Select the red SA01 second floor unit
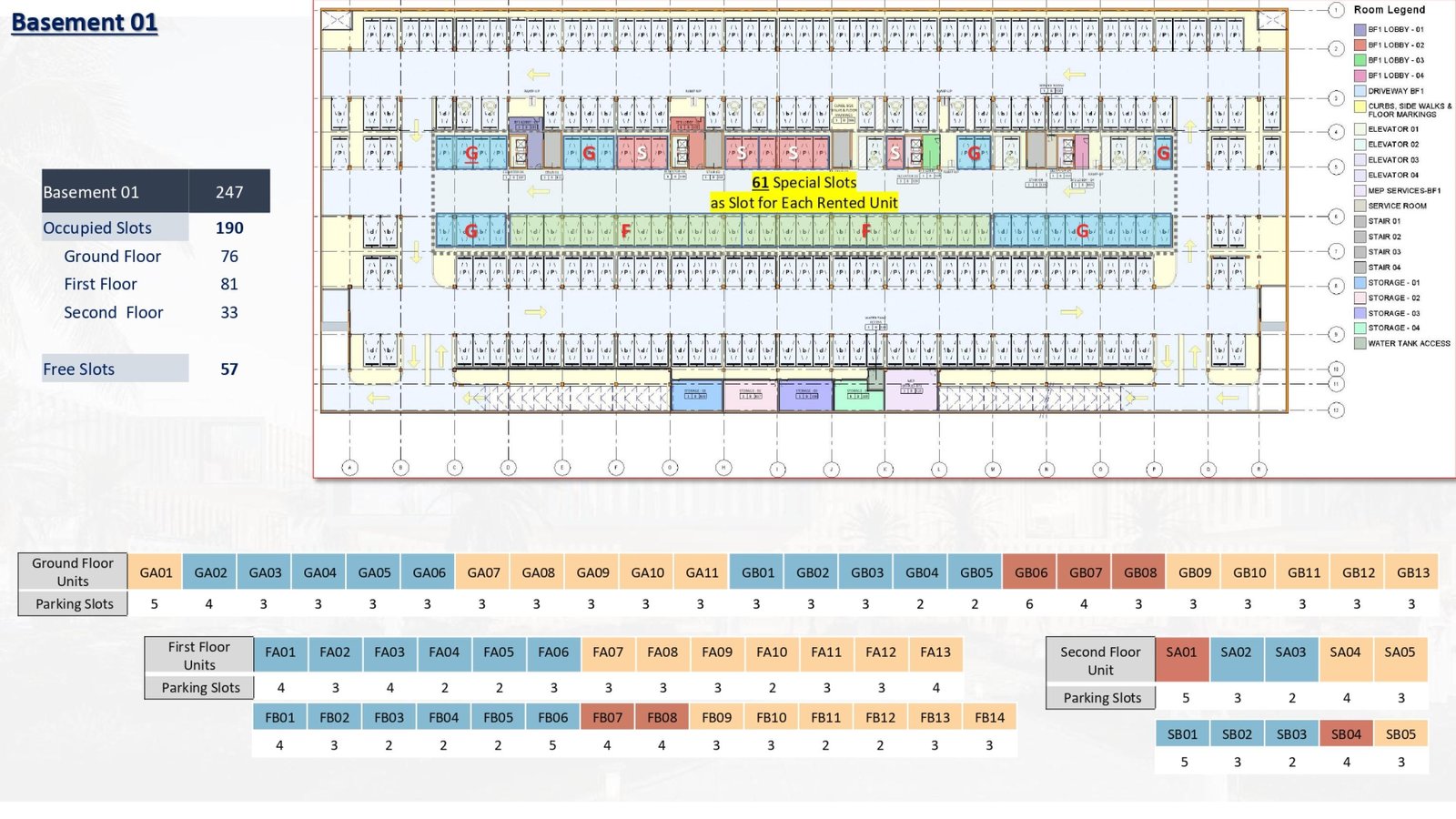 (1181, 652)
